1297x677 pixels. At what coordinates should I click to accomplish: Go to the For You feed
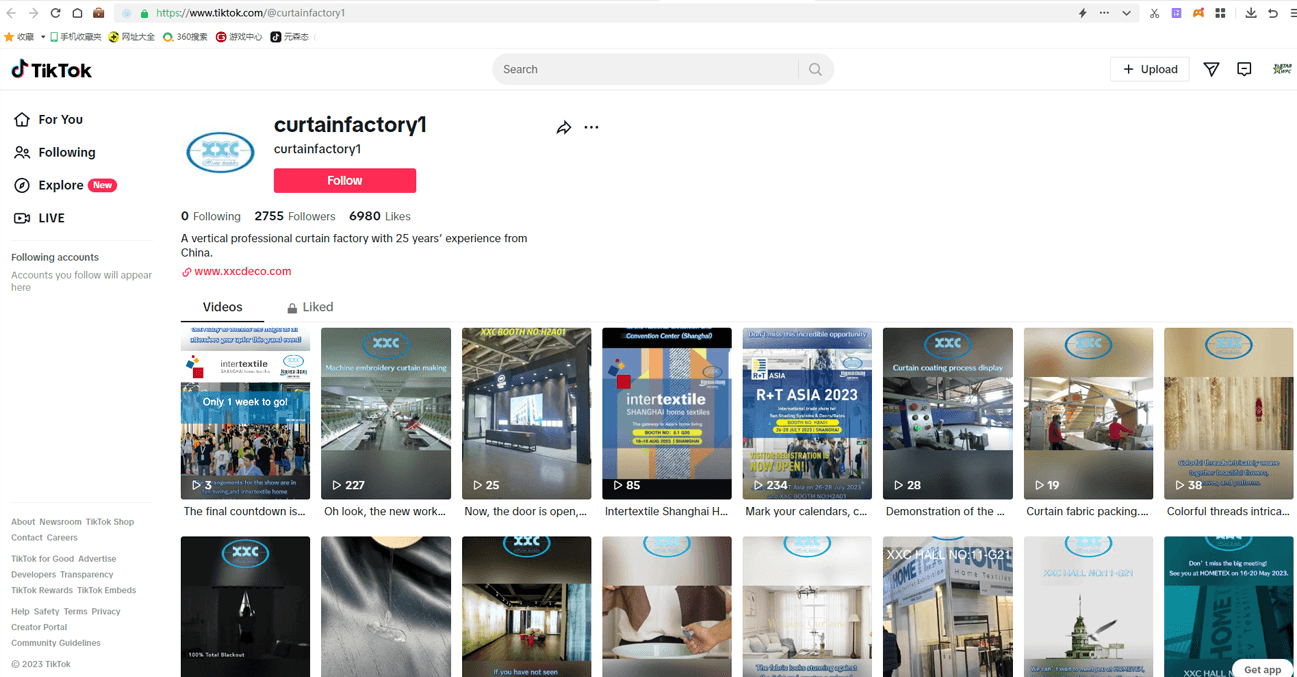(x=60, y=119)
